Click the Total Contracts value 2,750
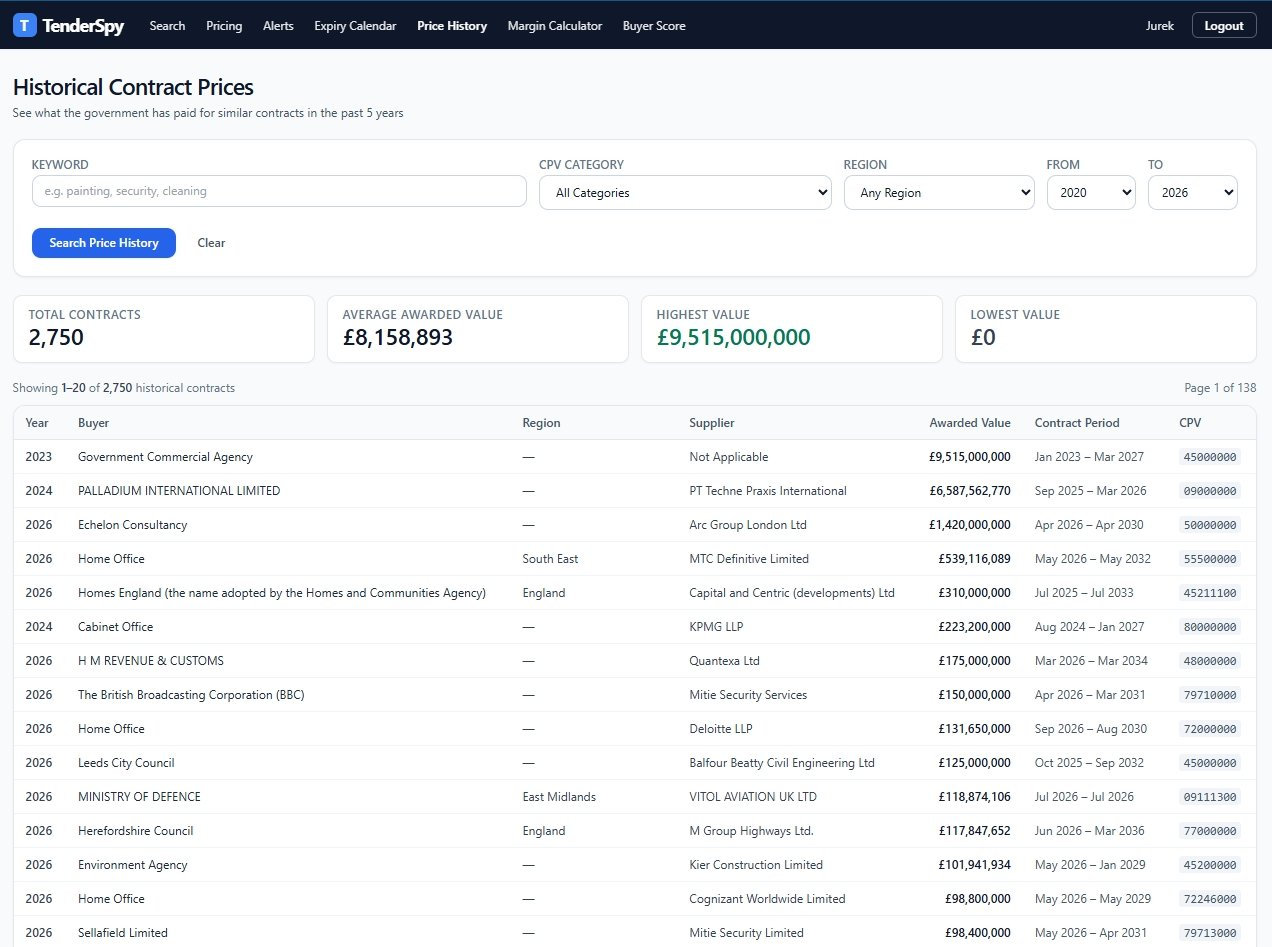1272x947 pixels. [x=56, y=338]
